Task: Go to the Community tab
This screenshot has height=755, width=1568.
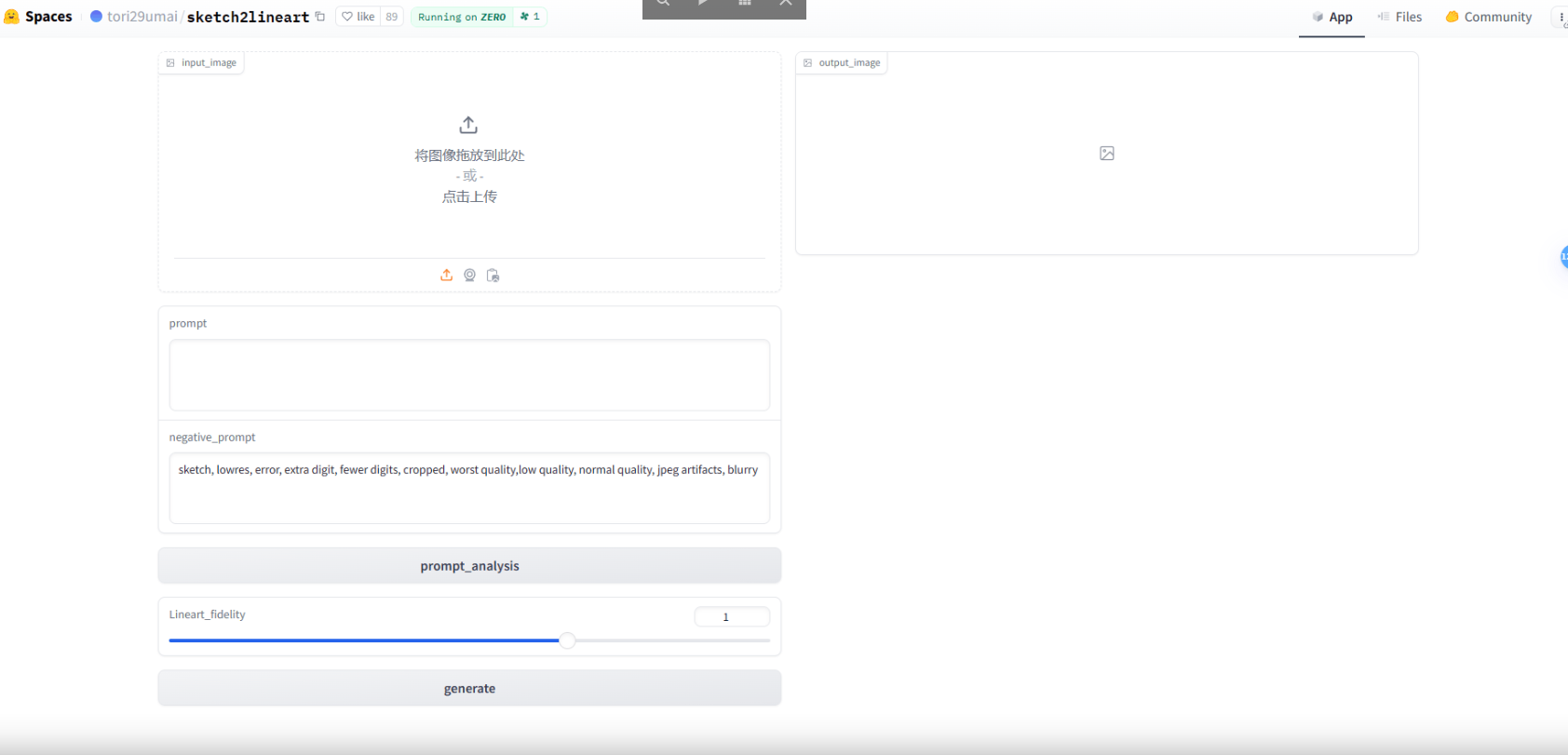Action: [x=1488, y=17]
